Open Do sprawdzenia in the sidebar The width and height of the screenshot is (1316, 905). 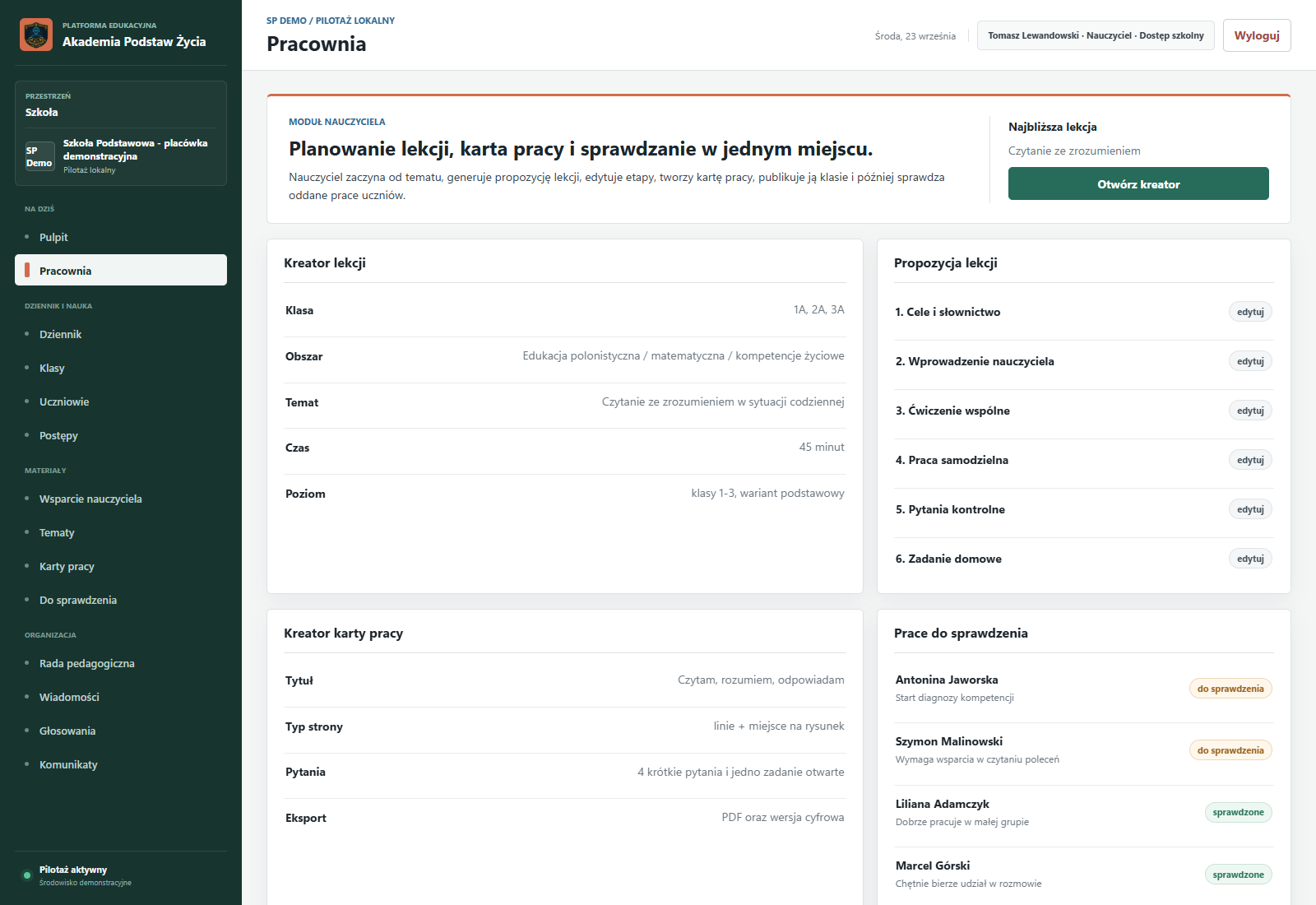(x=121, y=600)
